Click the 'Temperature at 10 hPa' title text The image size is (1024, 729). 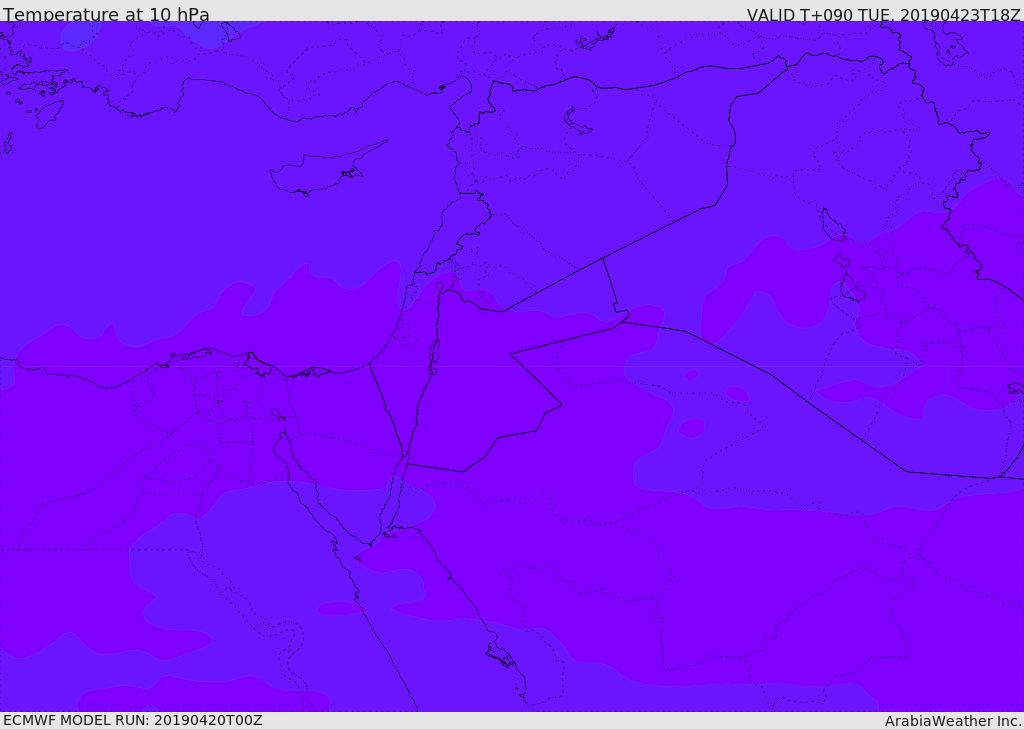tap(106, 14)
